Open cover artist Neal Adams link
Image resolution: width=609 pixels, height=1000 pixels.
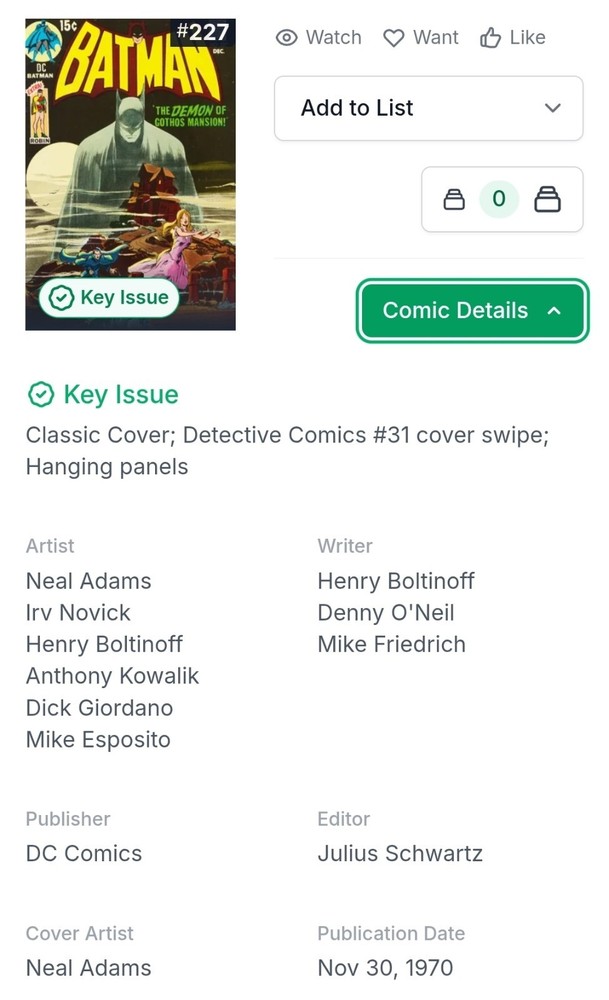(x=89, y=967)
